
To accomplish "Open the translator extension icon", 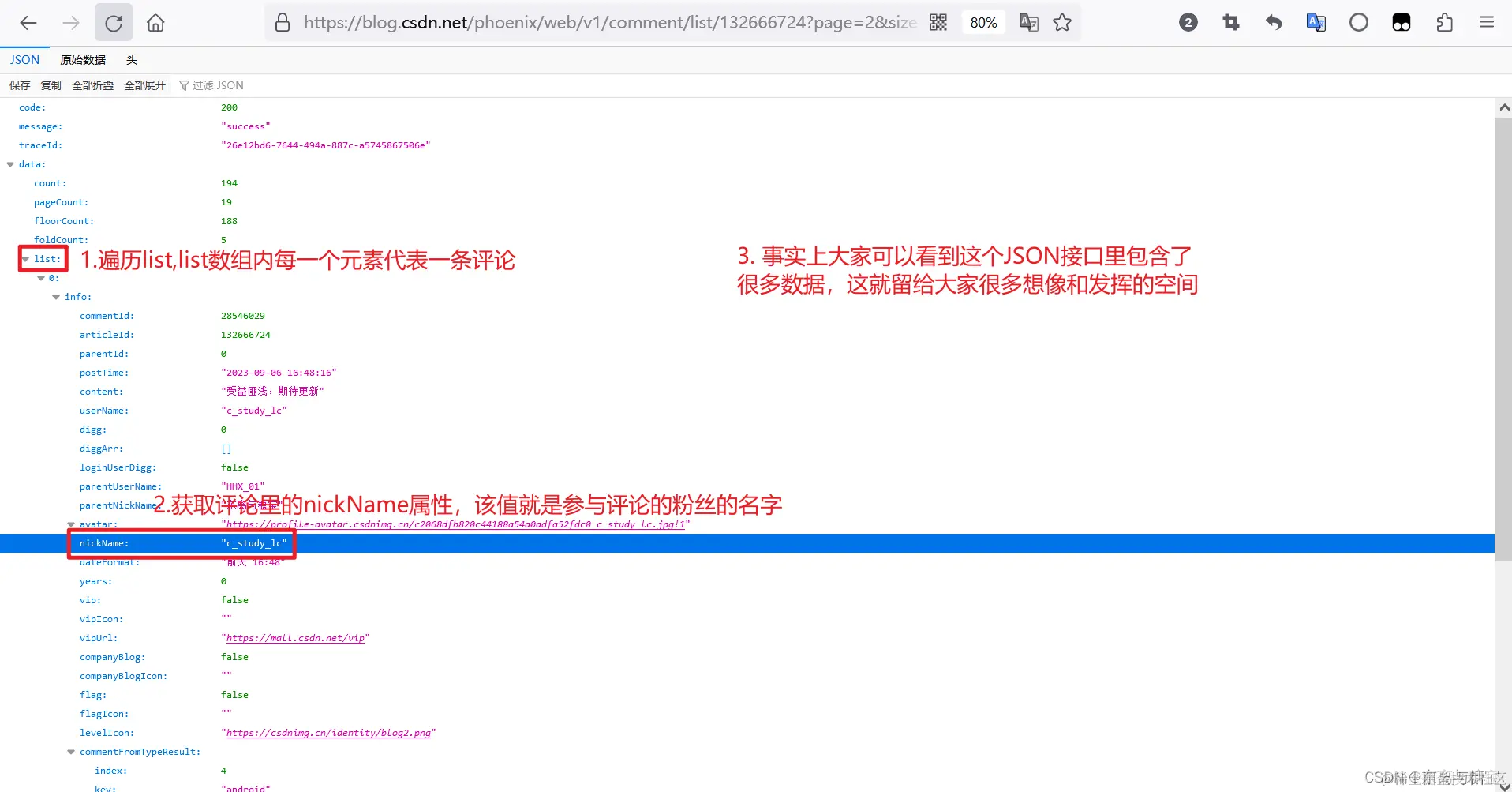I will point(1316,23).
